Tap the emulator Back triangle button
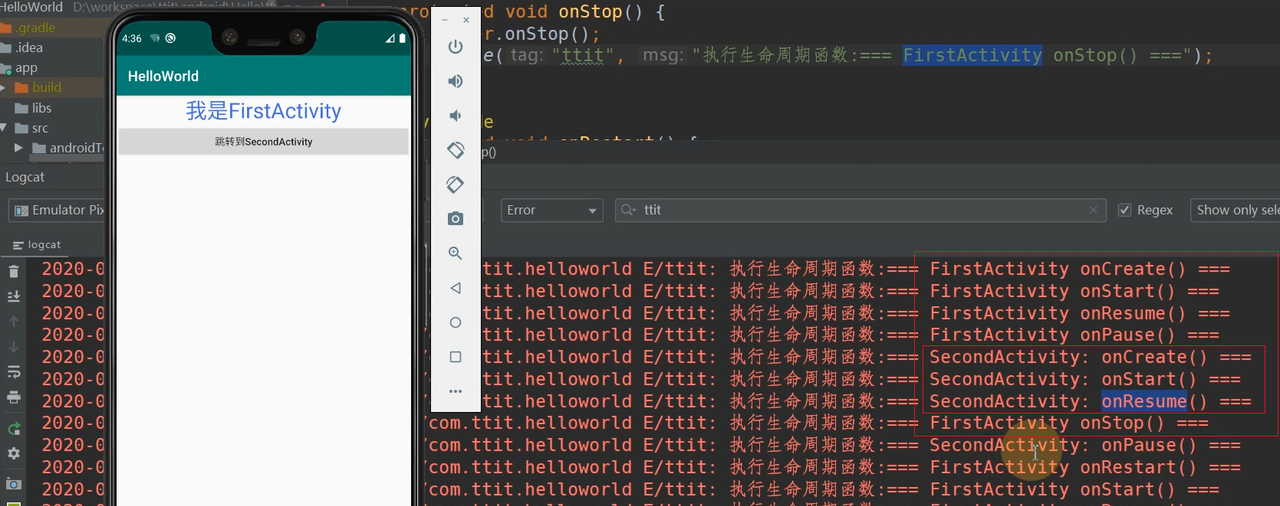 (x=455, y=288)
